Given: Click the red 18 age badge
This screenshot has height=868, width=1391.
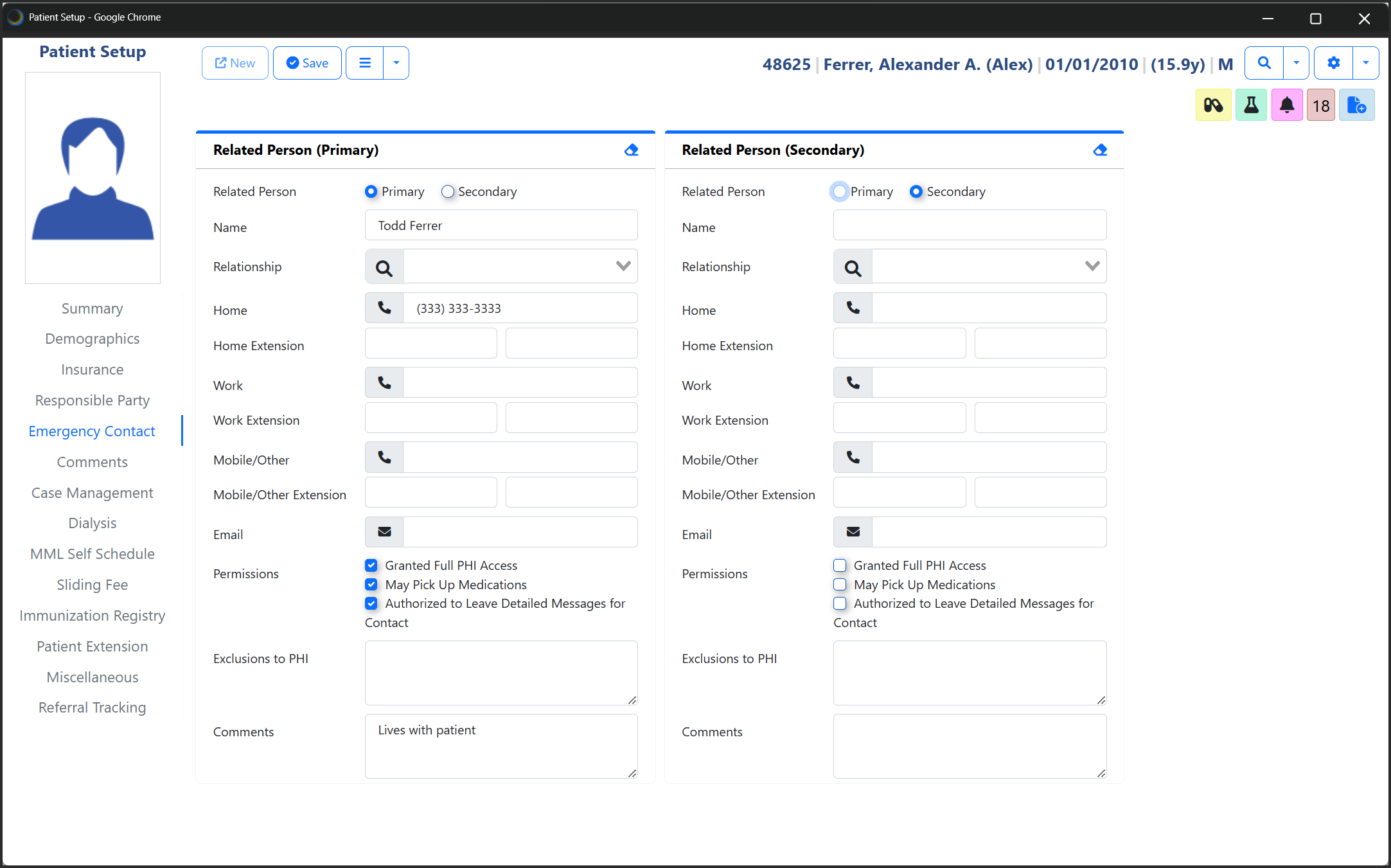Looking at the screenshot, I should click(x=1320, y=105).
